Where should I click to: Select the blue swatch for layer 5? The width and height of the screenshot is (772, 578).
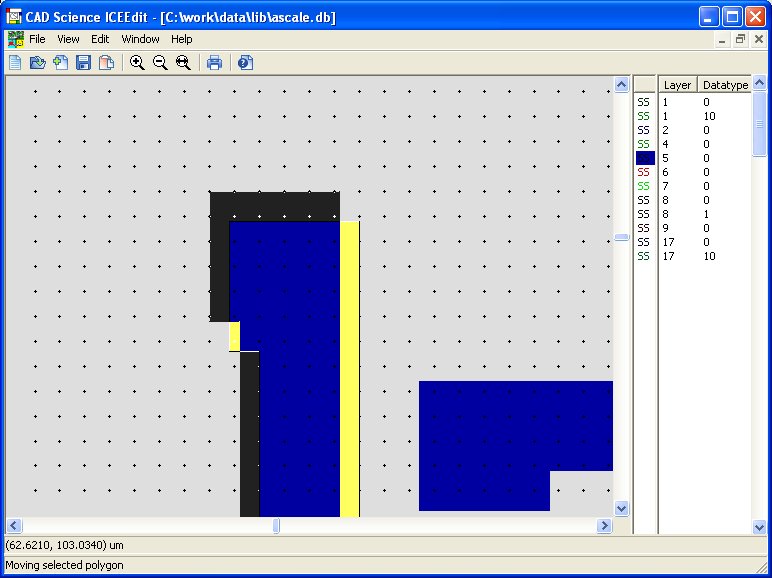coord(645,158)
